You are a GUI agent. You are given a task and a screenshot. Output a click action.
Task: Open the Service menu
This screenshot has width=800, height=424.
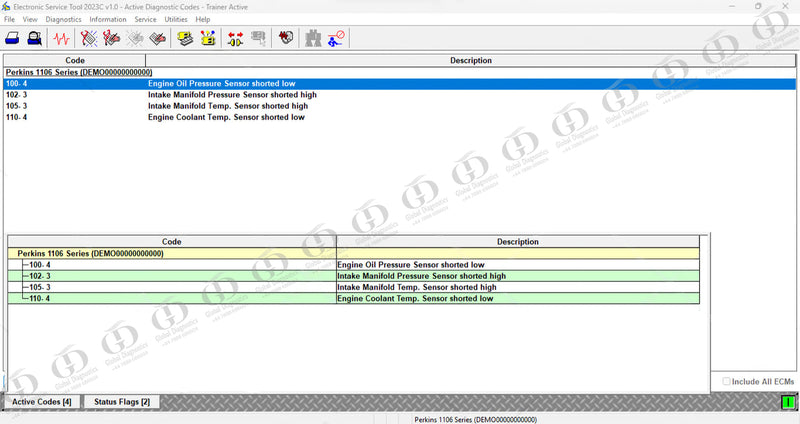click(145, 19)
